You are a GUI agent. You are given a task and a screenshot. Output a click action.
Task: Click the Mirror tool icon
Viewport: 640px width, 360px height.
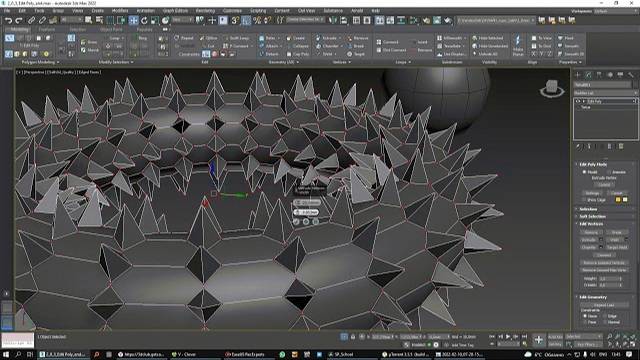coord(333,20)
